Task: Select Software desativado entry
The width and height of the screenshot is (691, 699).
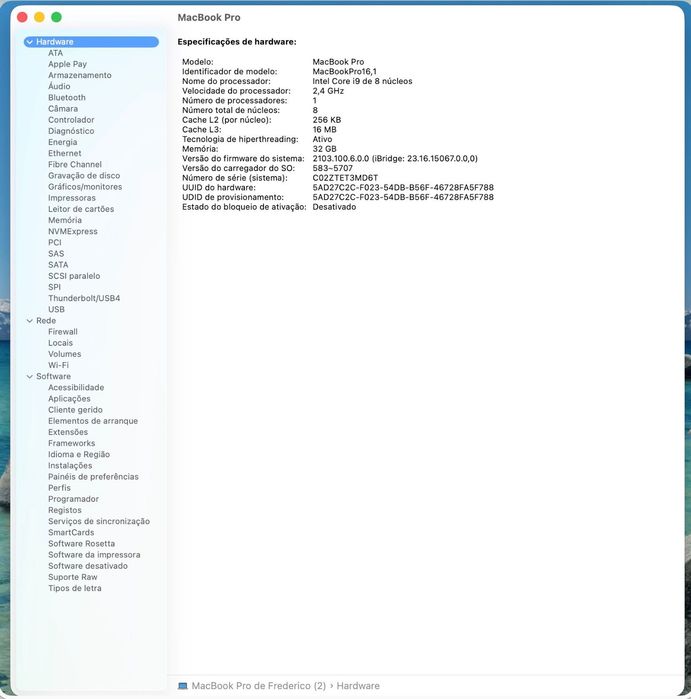Action: tap(88, 566)
